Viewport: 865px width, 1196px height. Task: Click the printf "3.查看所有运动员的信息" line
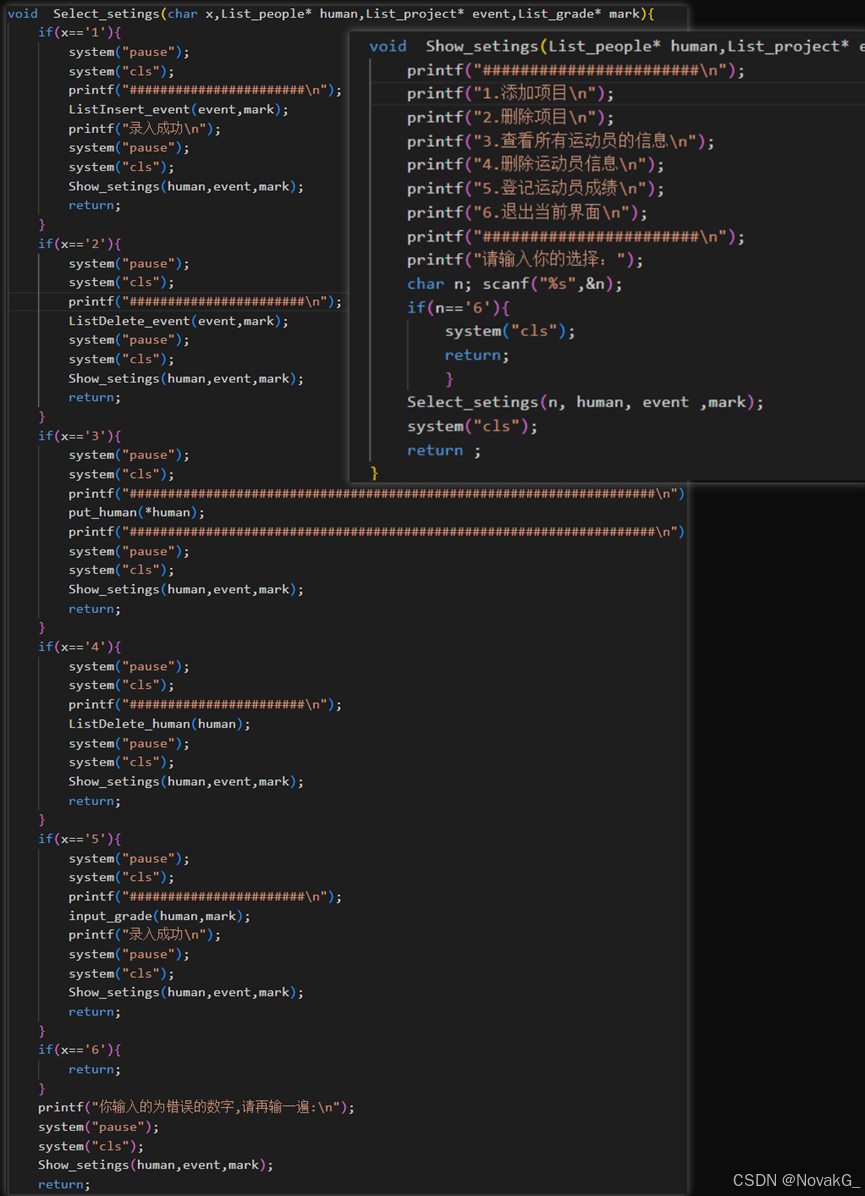[561, 141]
